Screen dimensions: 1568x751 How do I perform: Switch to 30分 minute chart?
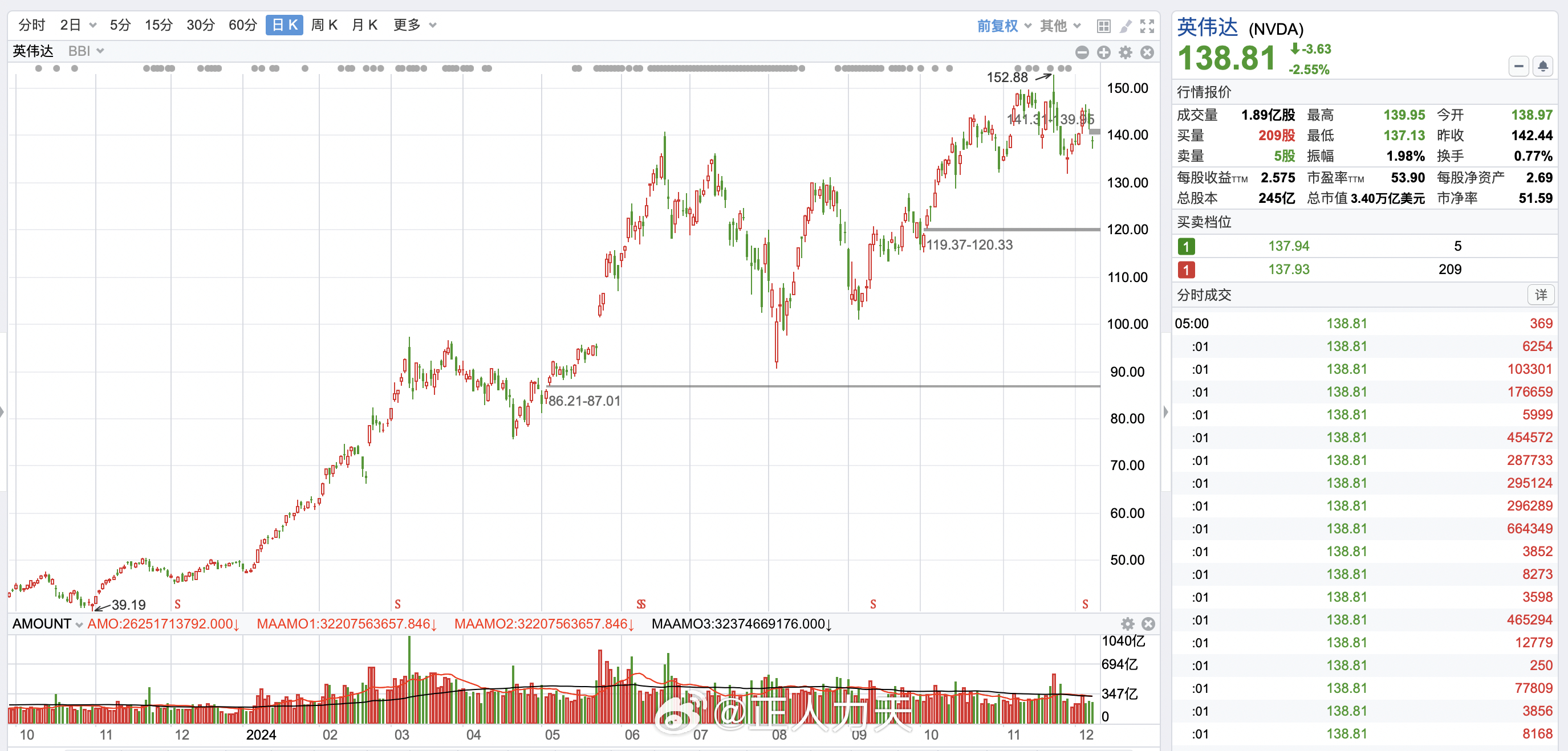pos(200,25)
